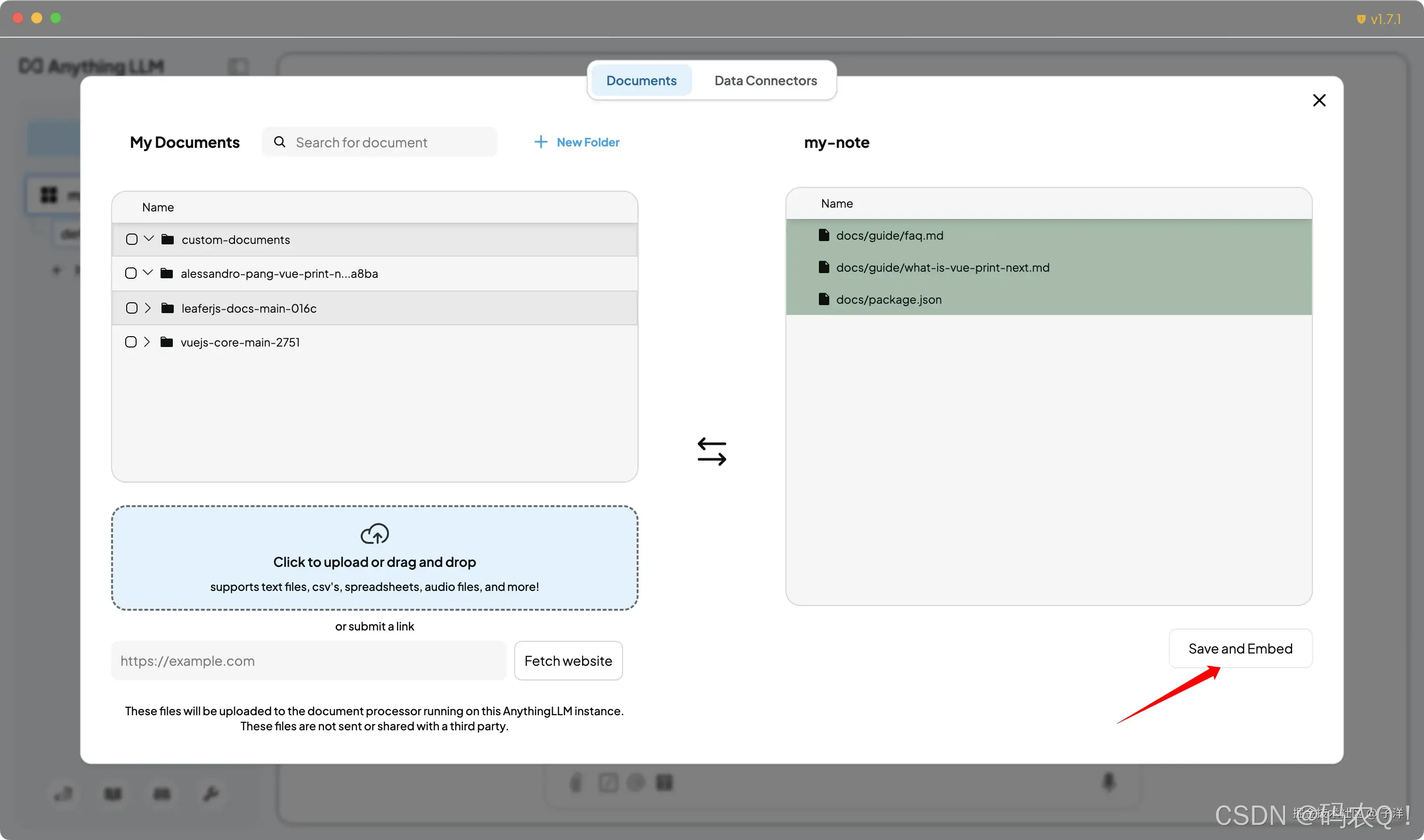1424x840 pixels.
Task: Click the custom-documents folder icon
Action: [x=168, y=240]
